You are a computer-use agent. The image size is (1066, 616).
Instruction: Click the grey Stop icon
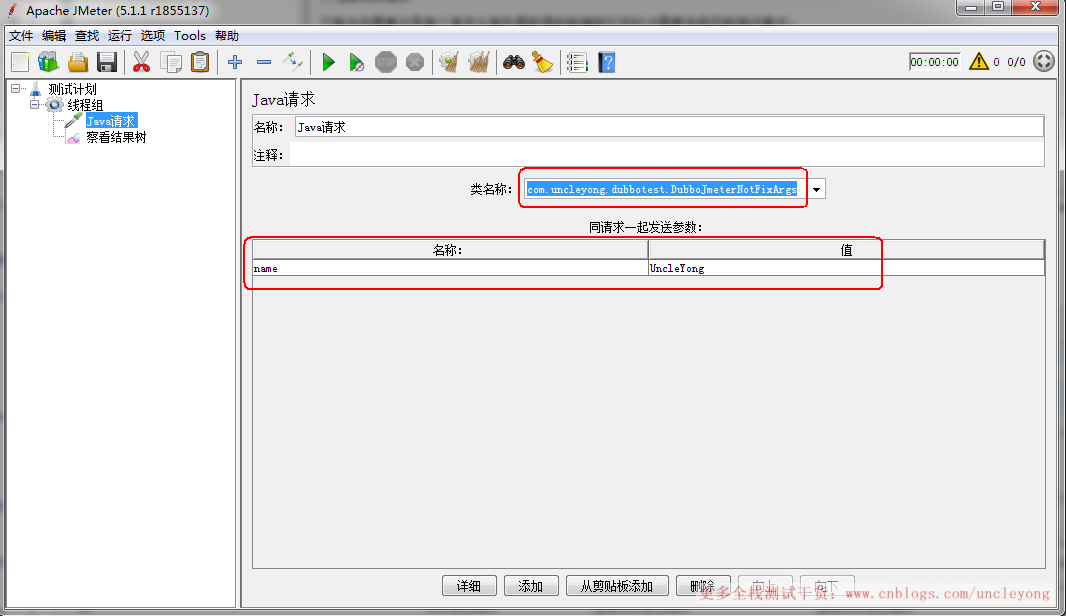[385, 63]
